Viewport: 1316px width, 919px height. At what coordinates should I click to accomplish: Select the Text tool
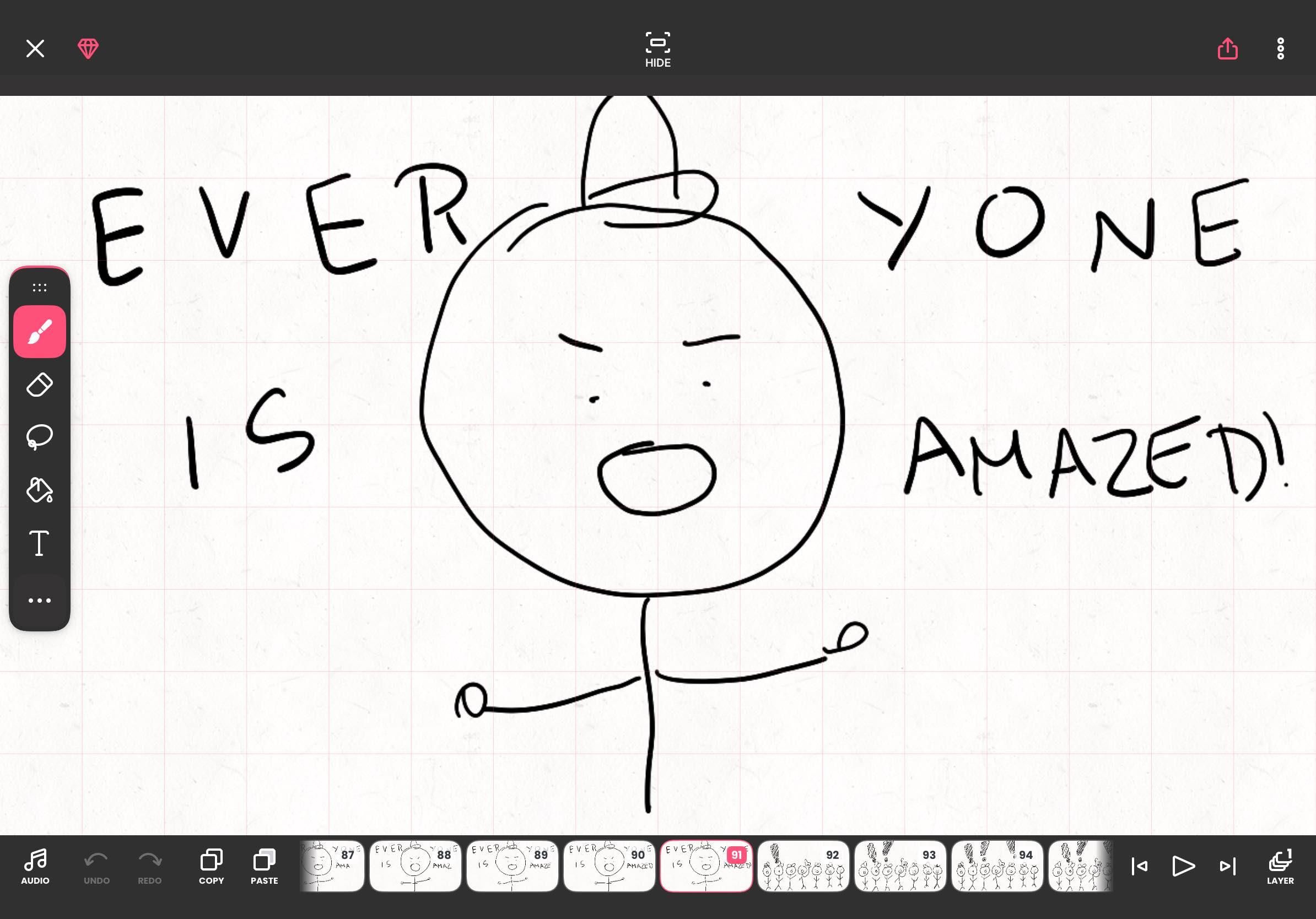40,543
